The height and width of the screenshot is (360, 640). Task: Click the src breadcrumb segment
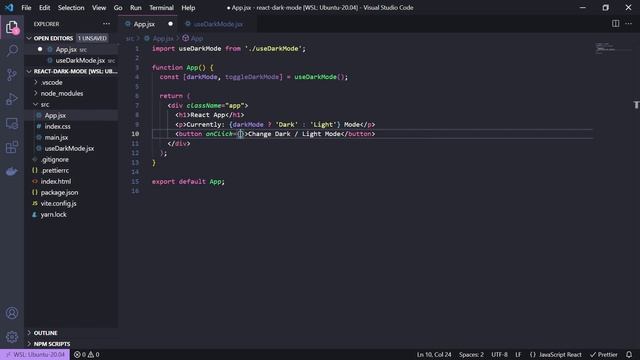(129, 38)
